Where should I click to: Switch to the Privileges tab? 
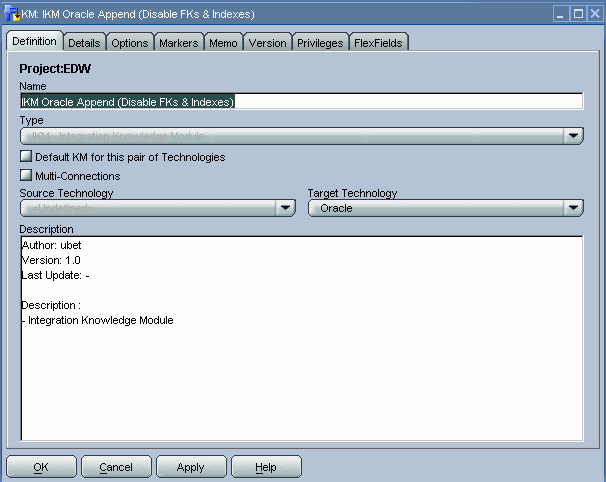(x=320, y=43)
